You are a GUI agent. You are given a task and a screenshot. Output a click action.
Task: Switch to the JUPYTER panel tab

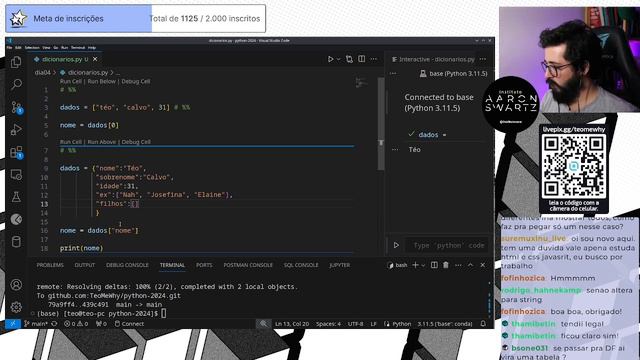[x=340, y=265]
